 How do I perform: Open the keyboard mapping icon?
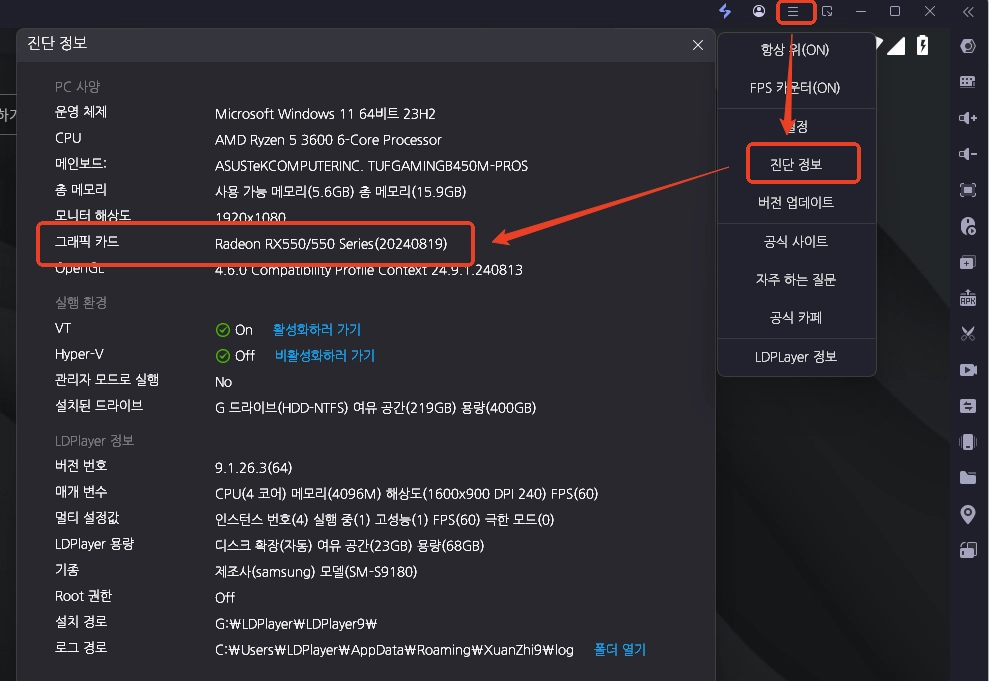968,81
